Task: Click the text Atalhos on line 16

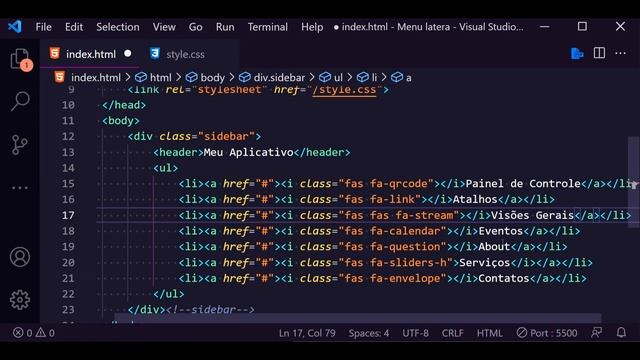Action: tap(475, 199)
